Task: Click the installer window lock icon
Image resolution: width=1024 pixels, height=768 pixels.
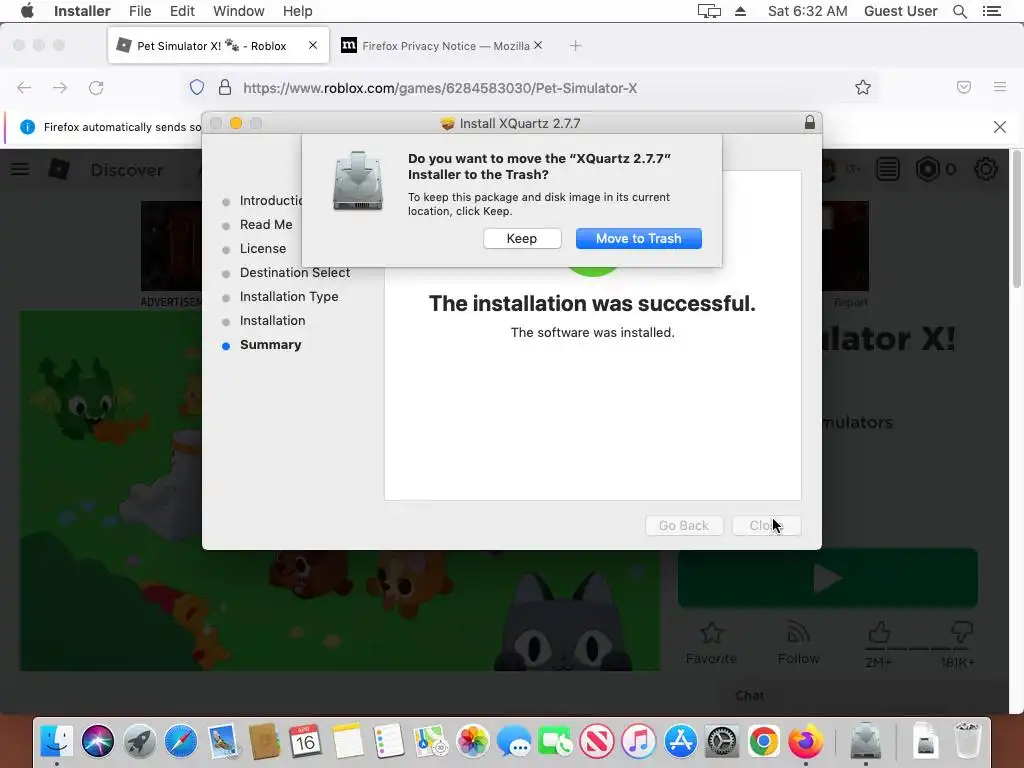Action: click(x=810, y=122)
